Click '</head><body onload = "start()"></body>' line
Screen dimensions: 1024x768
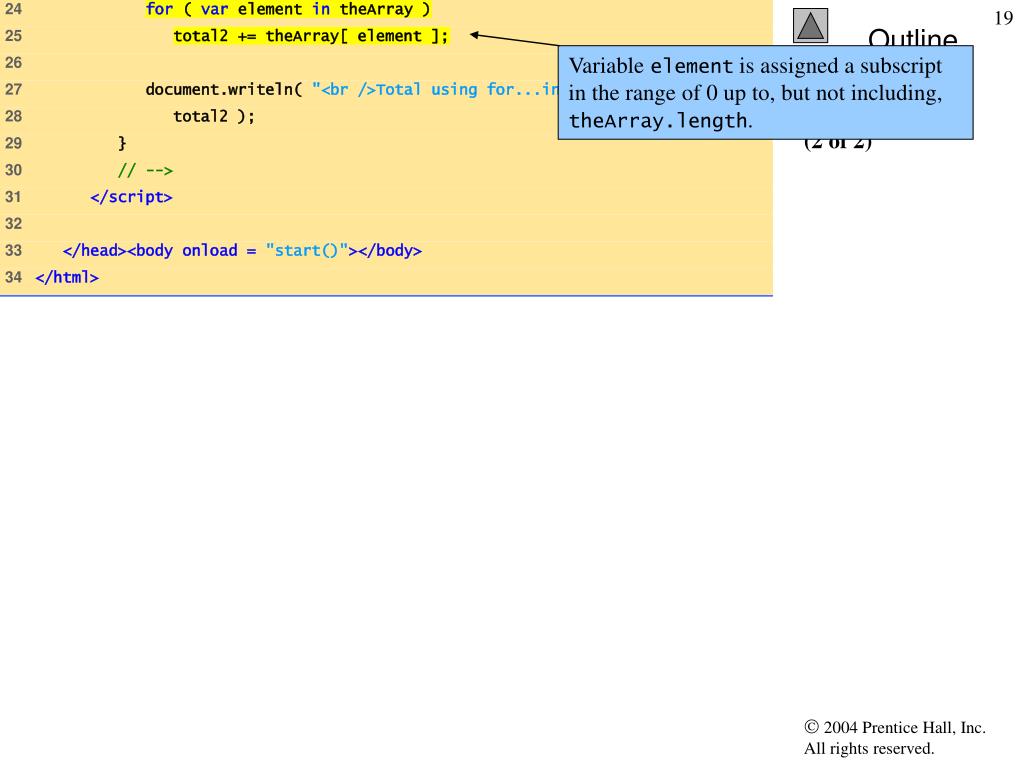[242, 251]
